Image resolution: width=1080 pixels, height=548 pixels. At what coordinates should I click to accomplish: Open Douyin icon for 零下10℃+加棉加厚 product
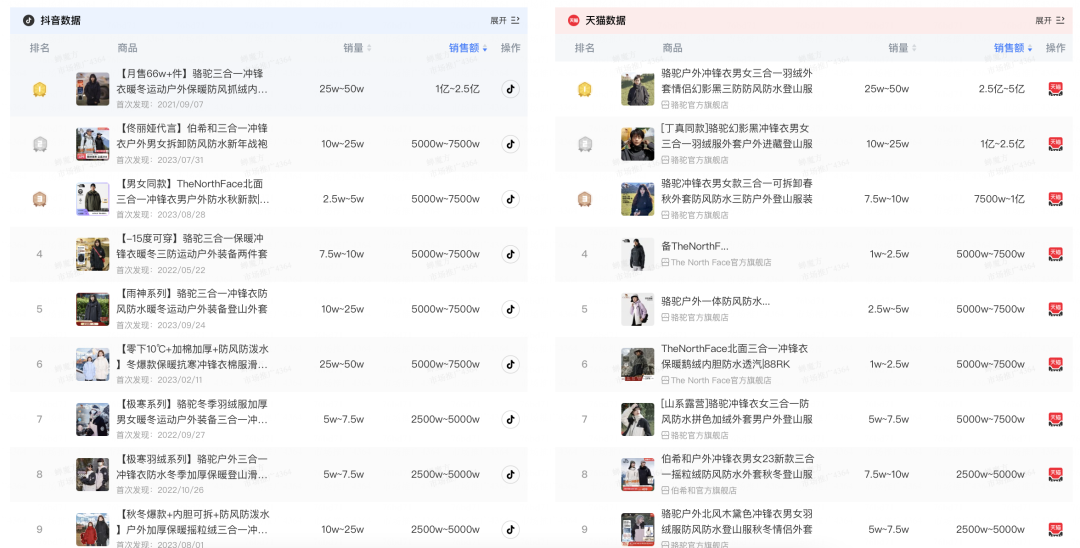(x=510, y=364)
